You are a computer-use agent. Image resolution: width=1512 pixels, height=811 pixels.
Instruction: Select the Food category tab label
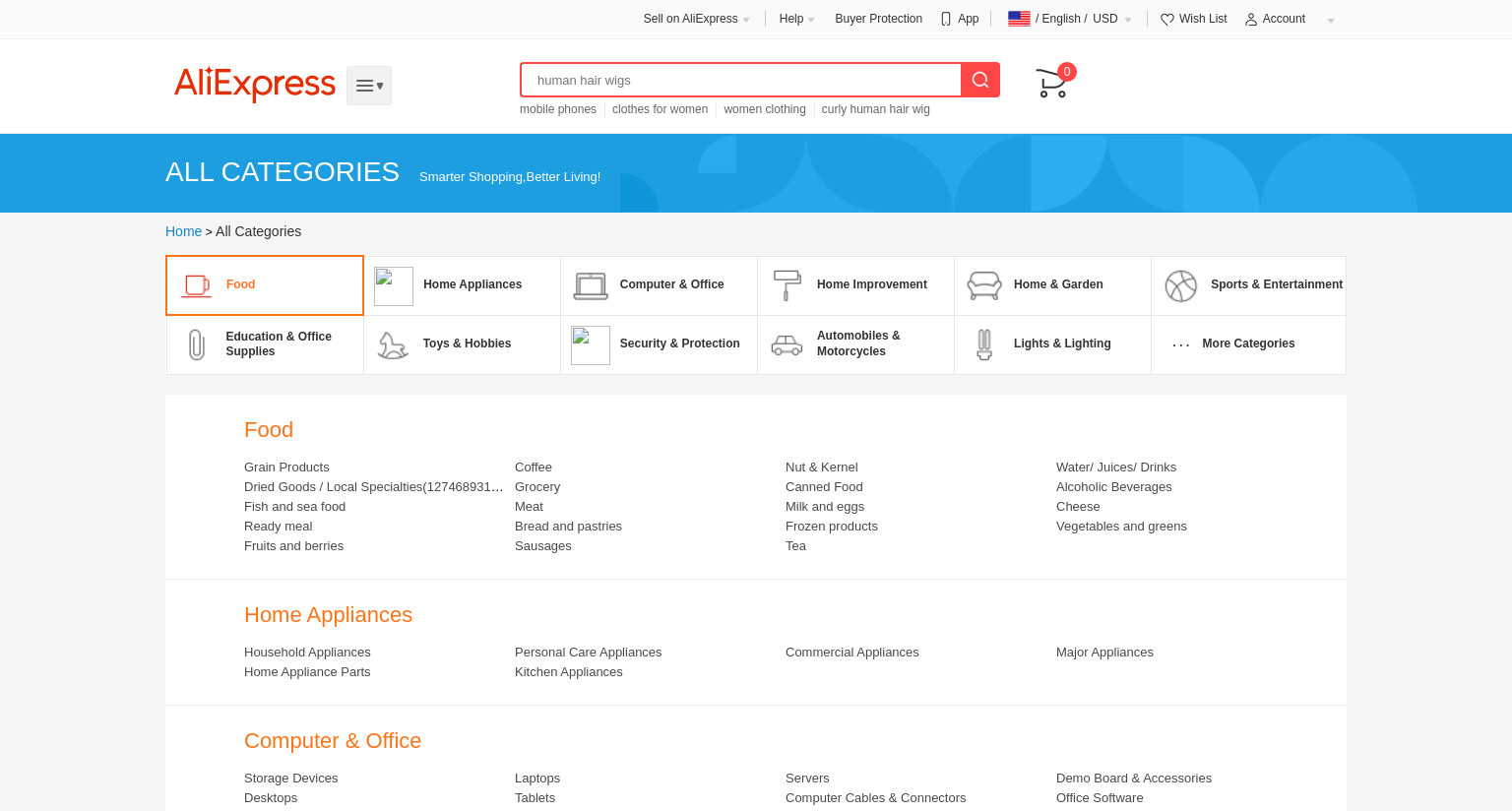pos(240,284)
